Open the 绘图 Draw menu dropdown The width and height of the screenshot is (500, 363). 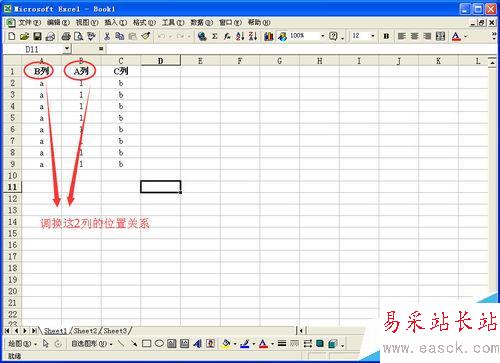pos(22,344)
